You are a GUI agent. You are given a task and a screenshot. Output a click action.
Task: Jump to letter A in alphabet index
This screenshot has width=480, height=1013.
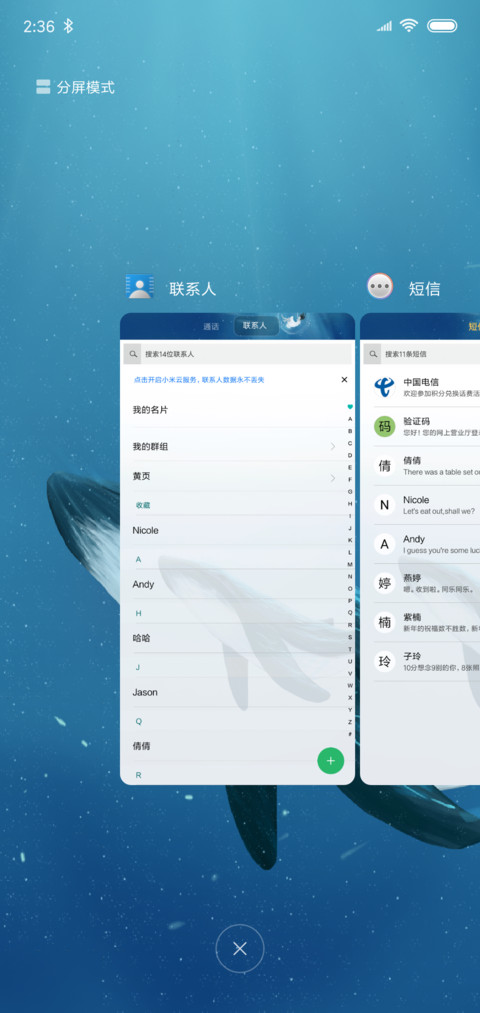350,419
